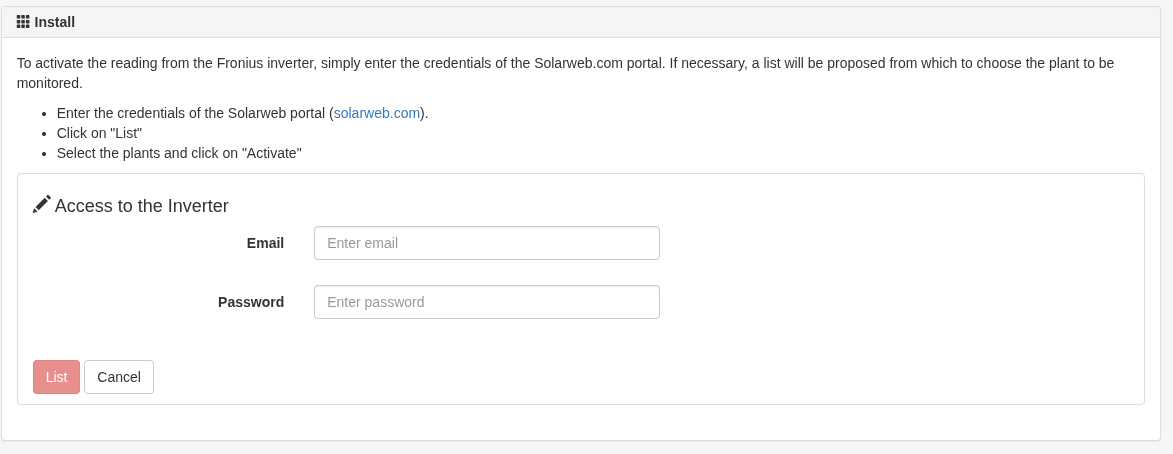This screenshot has height=454, width=1173.
Task: Focus the Enter email input field
Action: click(x=486, y=243)
